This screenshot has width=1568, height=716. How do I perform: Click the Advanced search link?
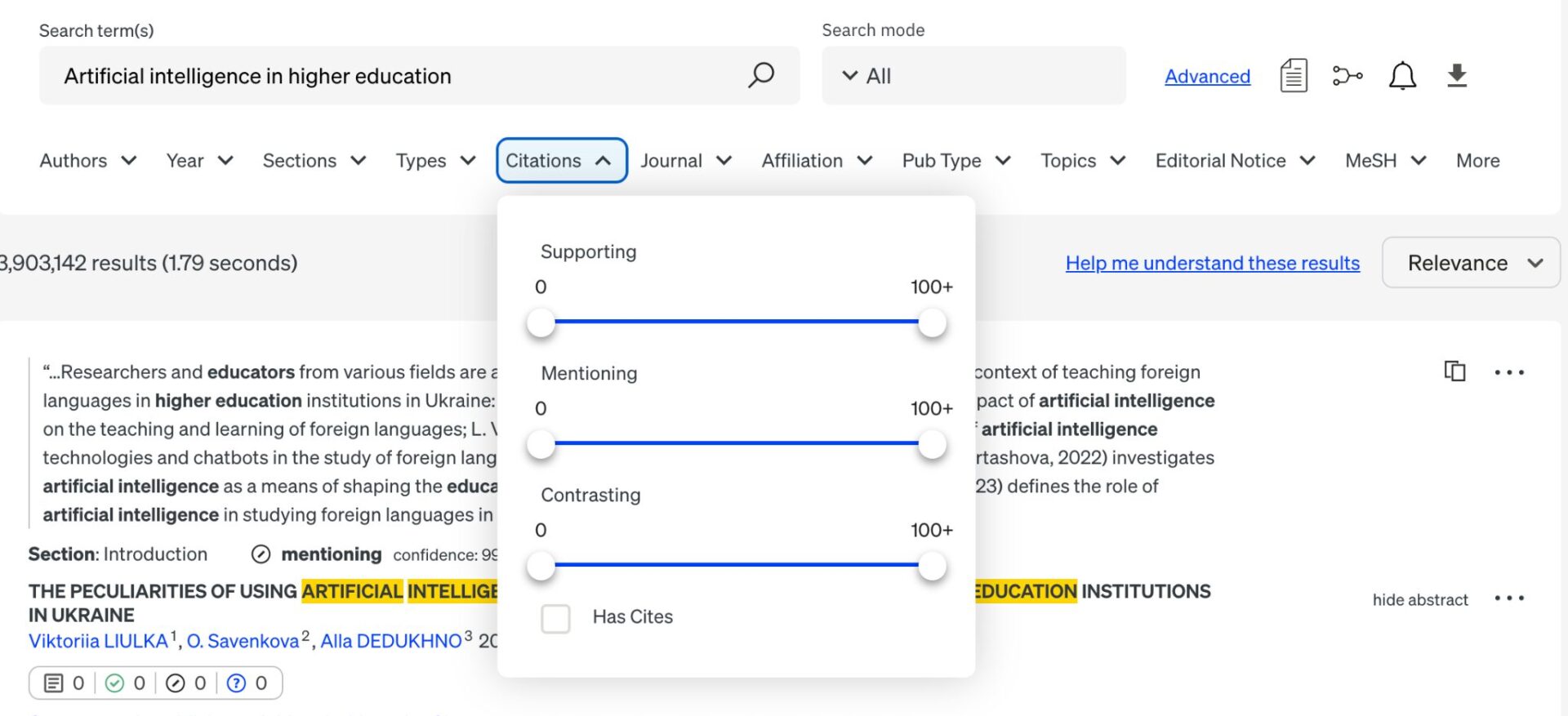coord(1207,77)
